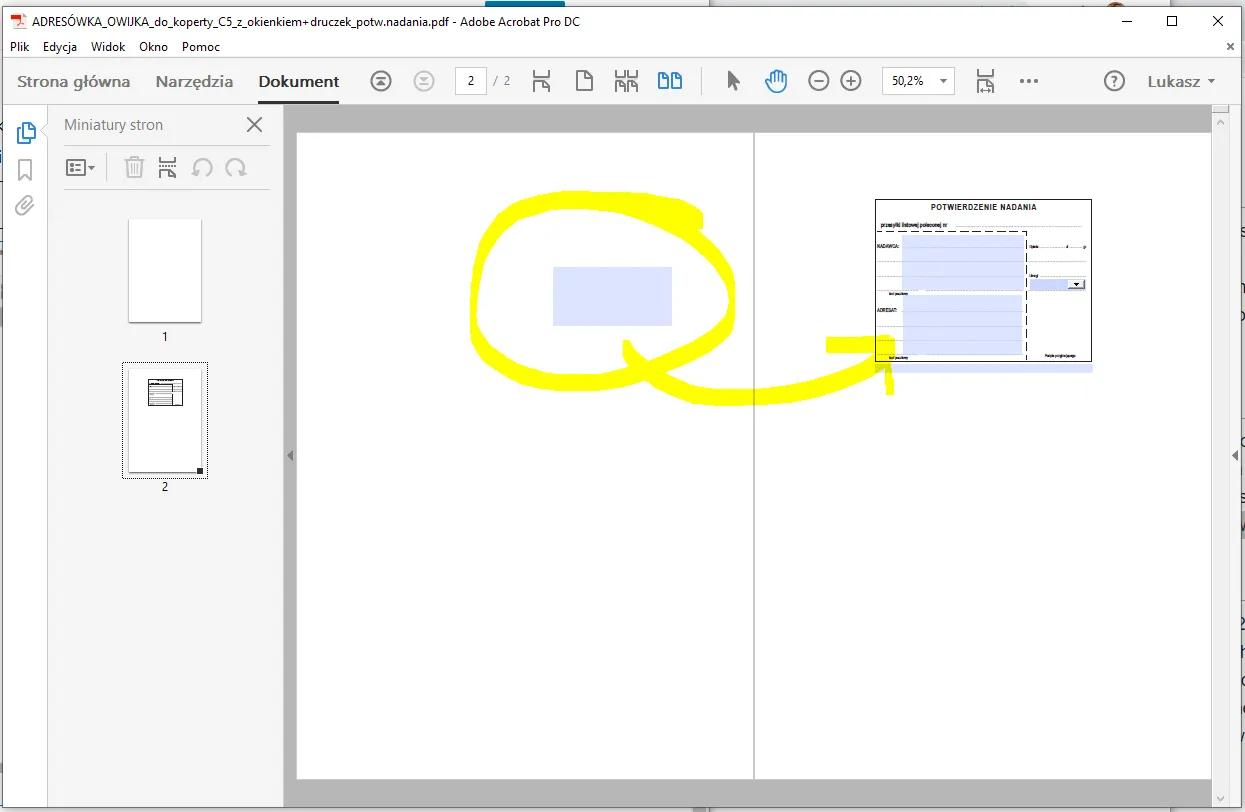This screenshot has height=812, width=1245.
Task: Activate the arrow Selection tool
Action: click(x=733, y=81)
